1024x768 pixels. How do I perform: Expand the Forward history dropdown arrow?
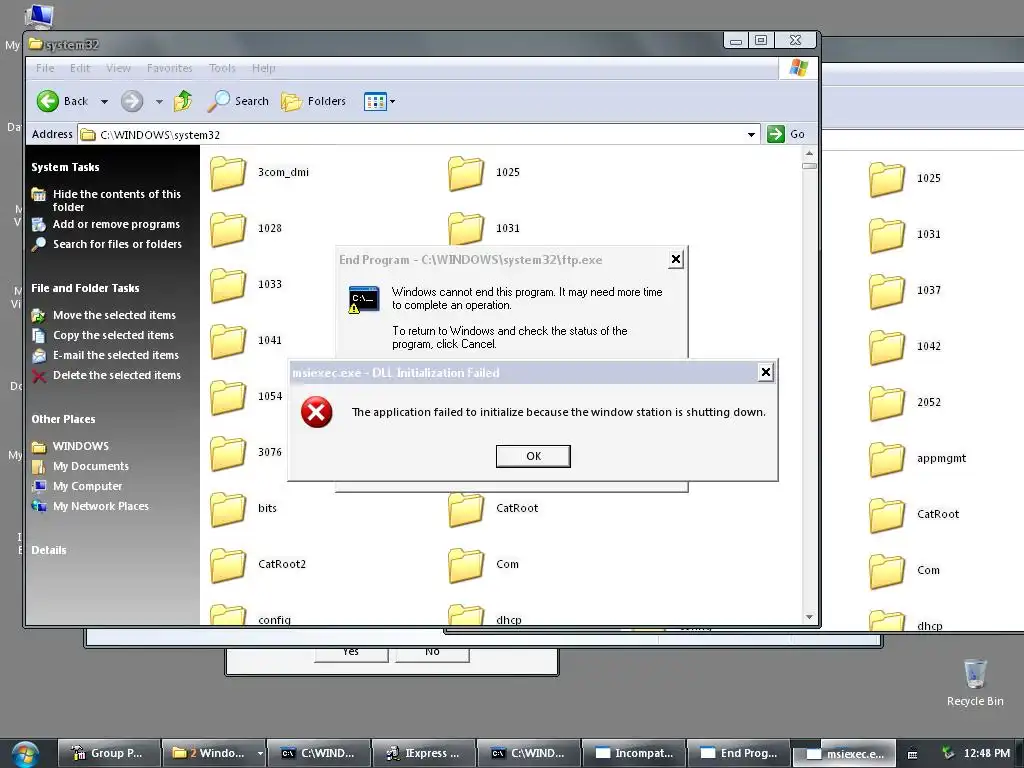pos(159,102)
